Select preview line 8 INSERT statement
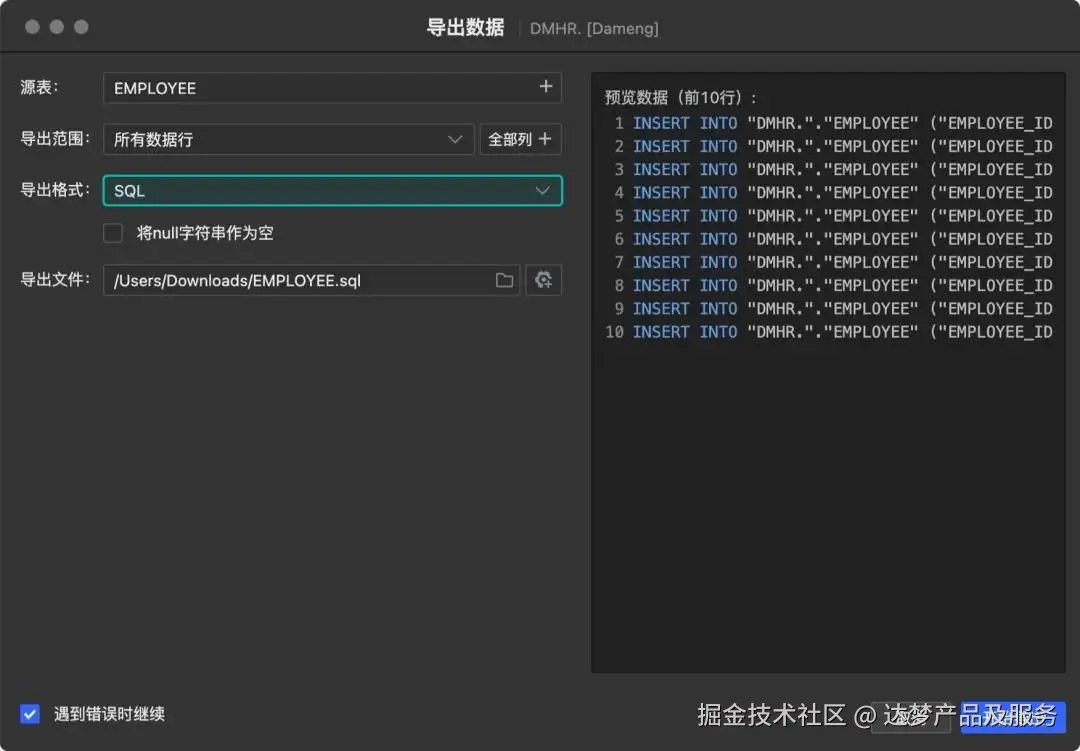Screen dimensions: 1080x751 tap(842, 286)
